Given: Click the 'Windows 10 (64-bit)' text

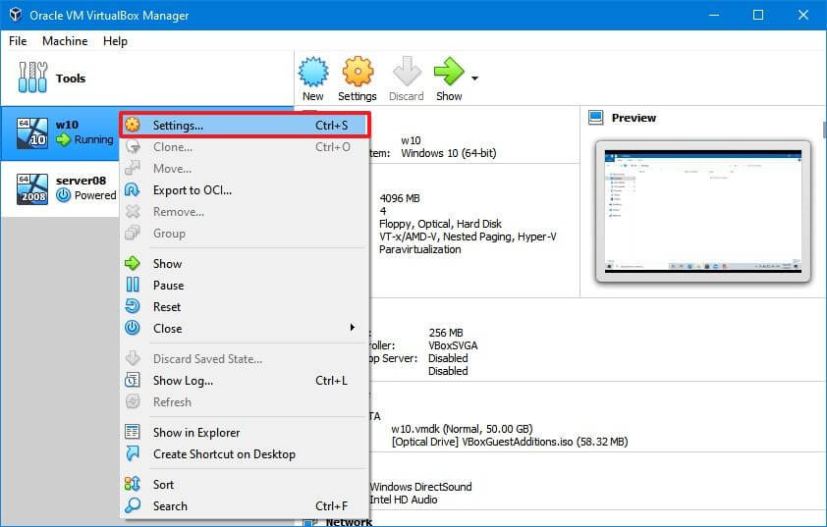Looking at the screenshot, I should click(x=448, y=153).
